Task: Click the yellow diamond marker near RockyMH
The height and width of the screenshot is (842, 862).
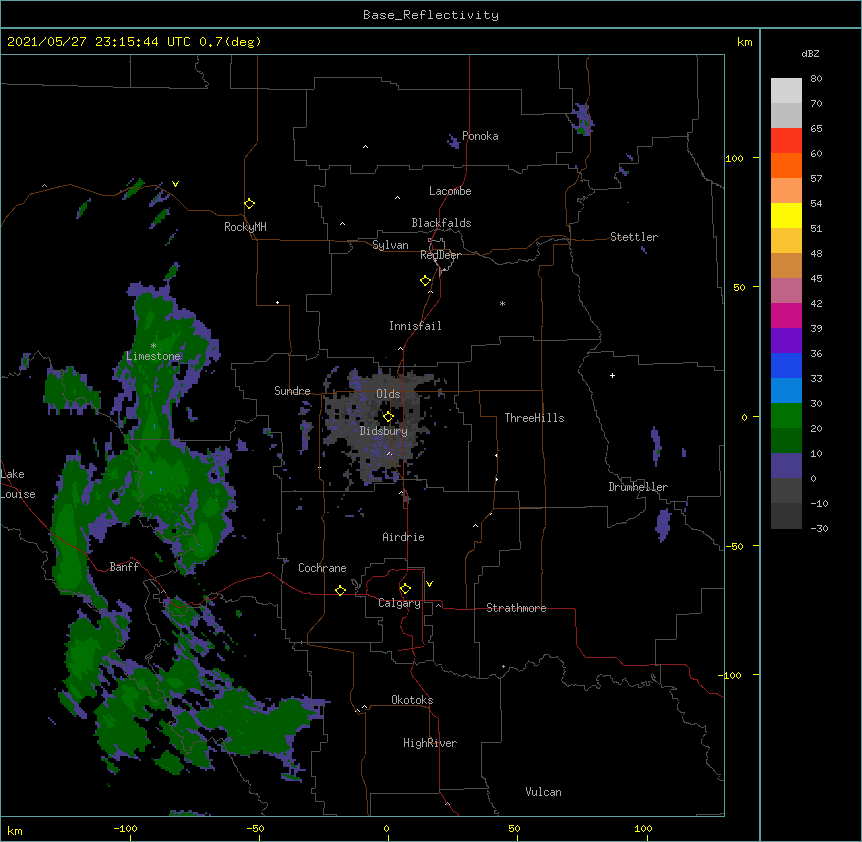Action: pyautogui.click(x=249, y=204)
